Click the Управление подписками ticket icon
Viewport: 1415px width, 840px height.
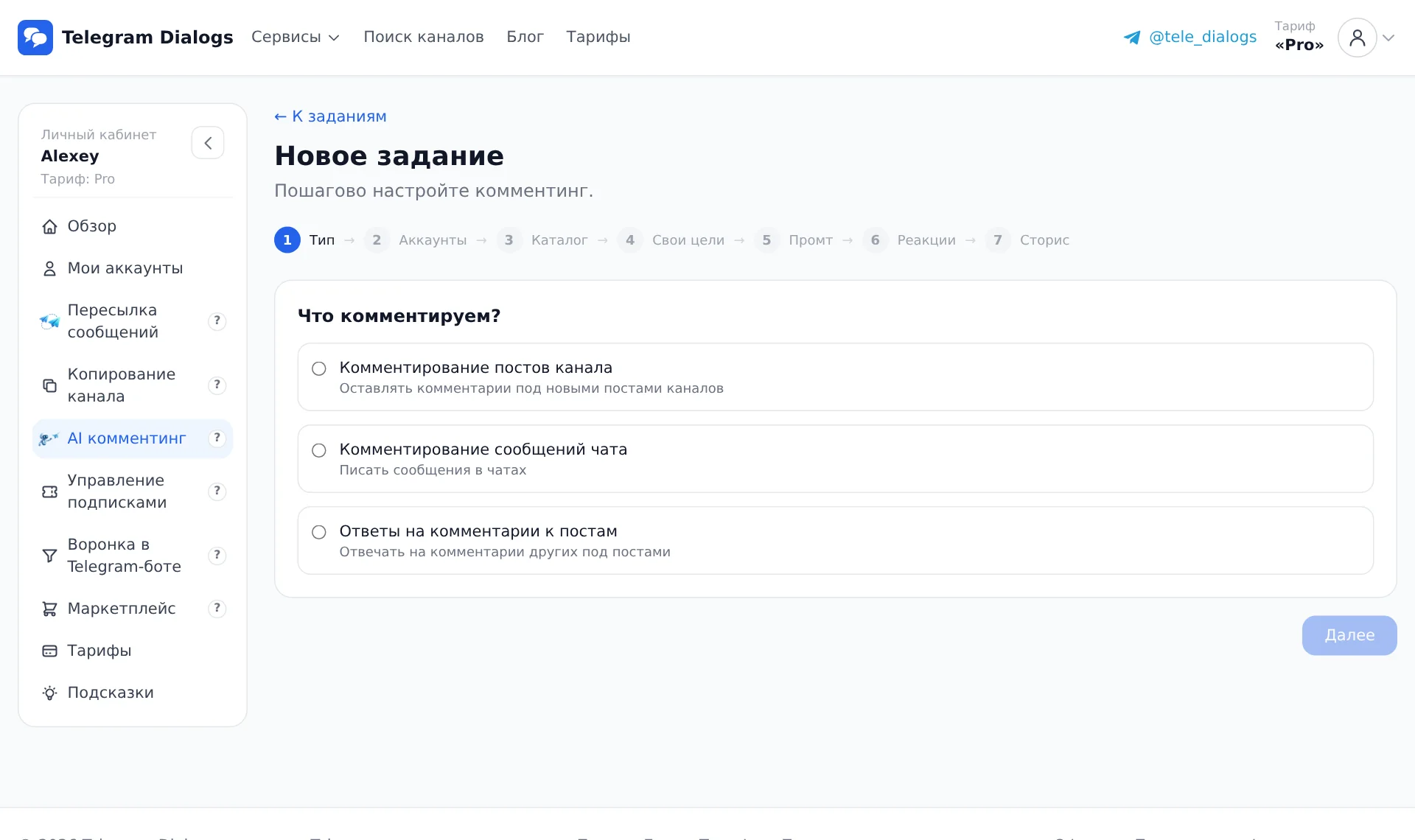49,491
